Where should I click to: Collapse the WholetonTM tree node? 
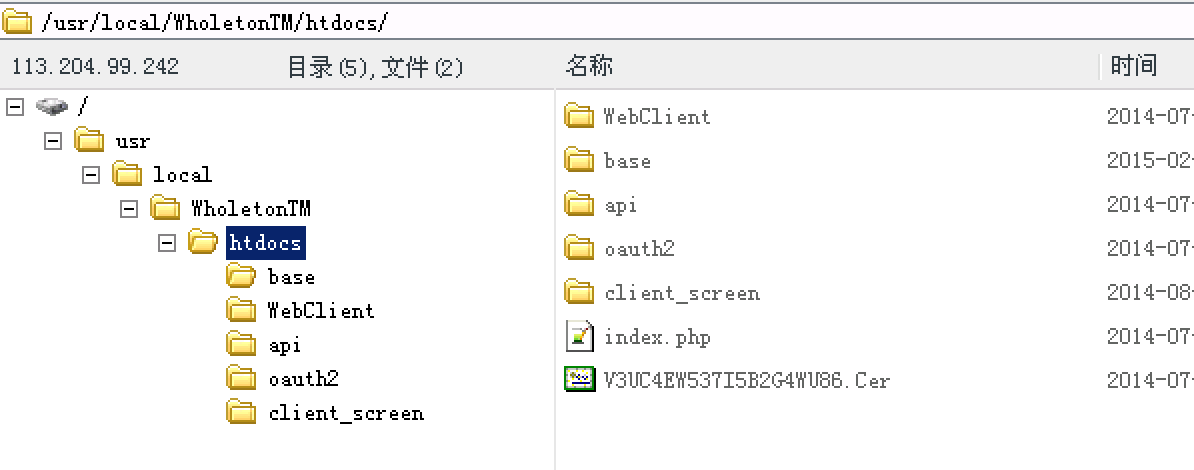(x=129, y=208)
